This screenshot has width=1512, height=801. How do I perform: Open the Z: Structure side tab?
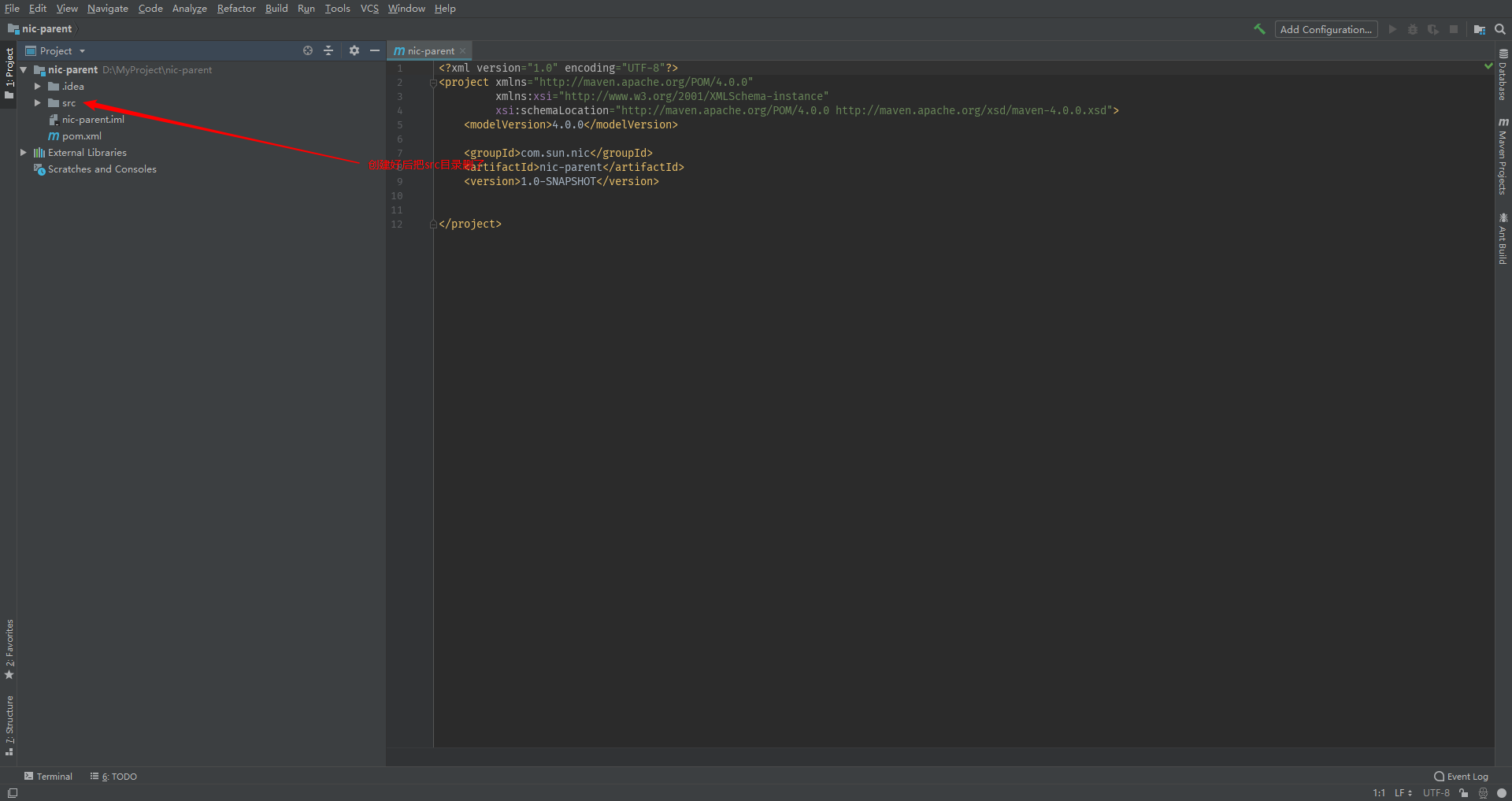click(9, 725)
